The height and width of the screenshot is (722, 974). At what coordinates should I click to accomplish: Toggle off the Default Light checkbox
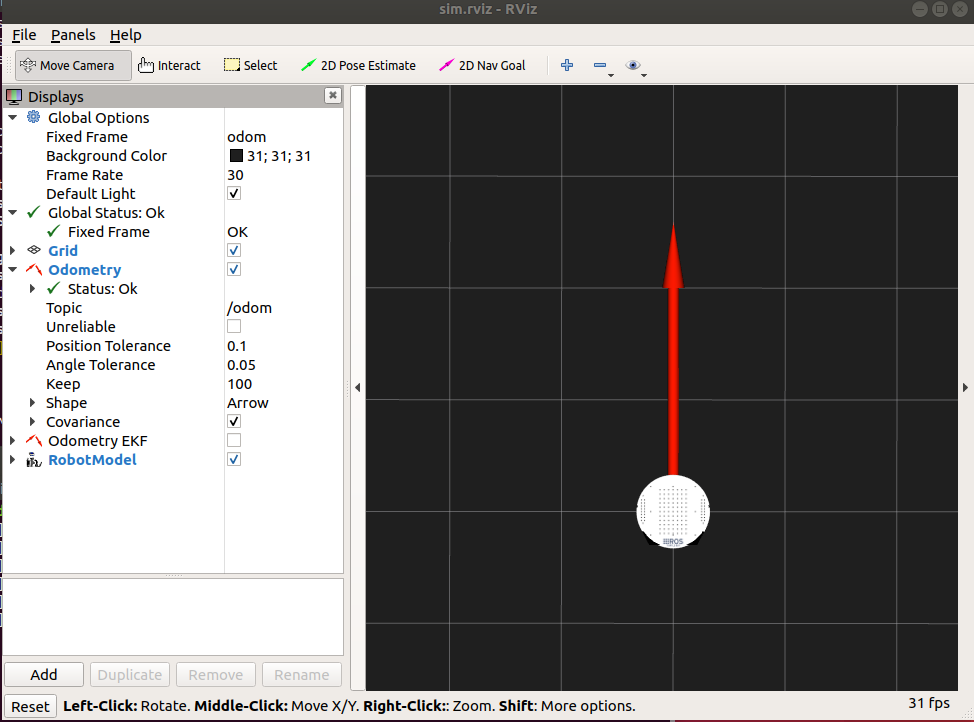tap(233, 193)
